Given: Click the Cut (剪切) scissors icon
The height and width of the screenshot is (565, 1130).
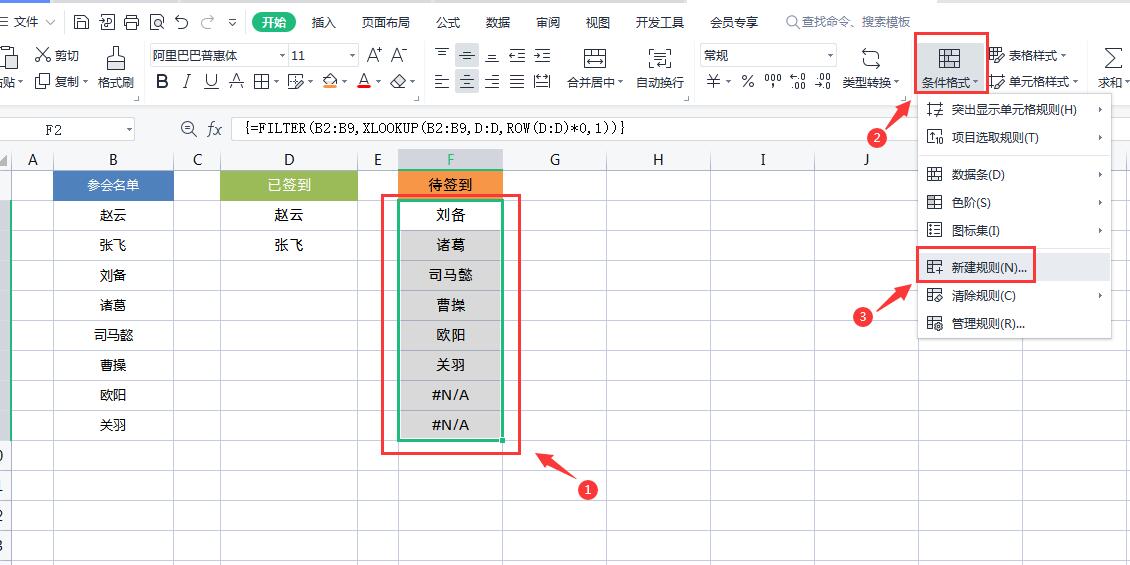Looking at the screenshot, I should tap(43, 56).
